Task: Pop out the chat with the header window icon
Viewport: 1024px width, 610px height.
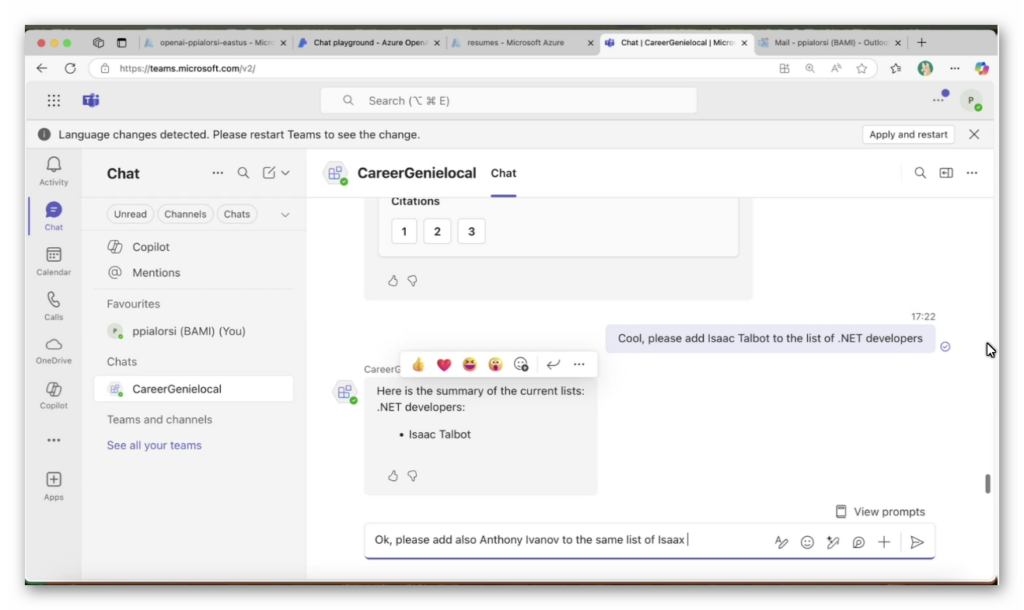Action: 946,173
